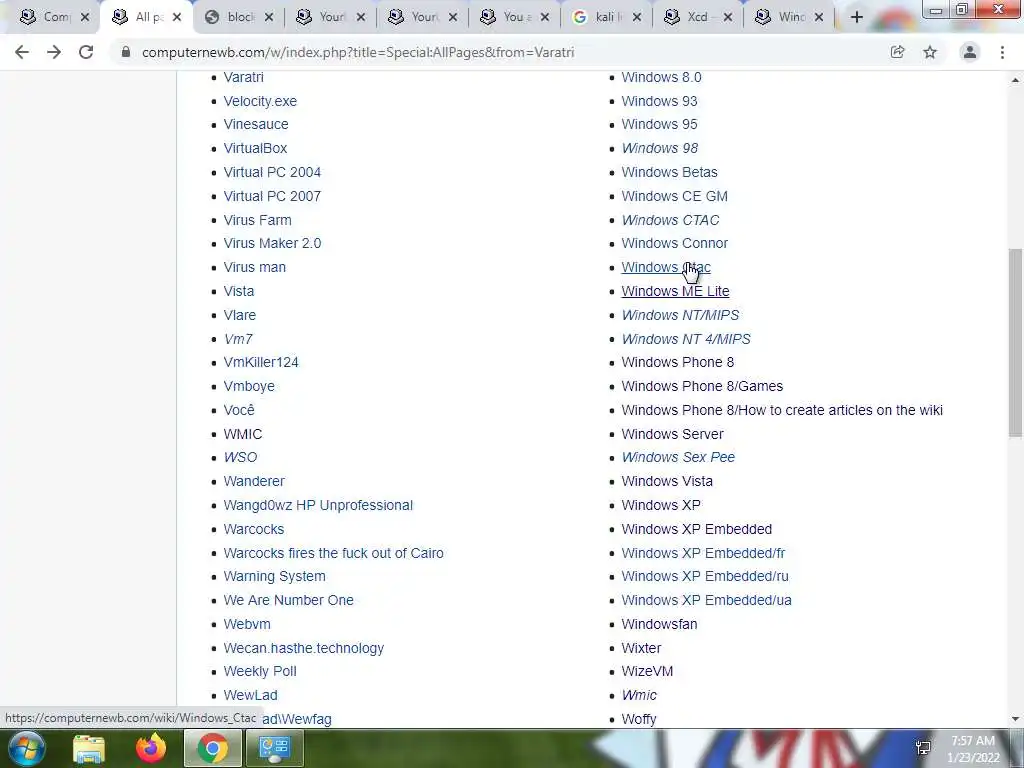Viewport: 1024px width, 768px height.
Task: Open the Virtual PC 2004 link
Action: 272,172
